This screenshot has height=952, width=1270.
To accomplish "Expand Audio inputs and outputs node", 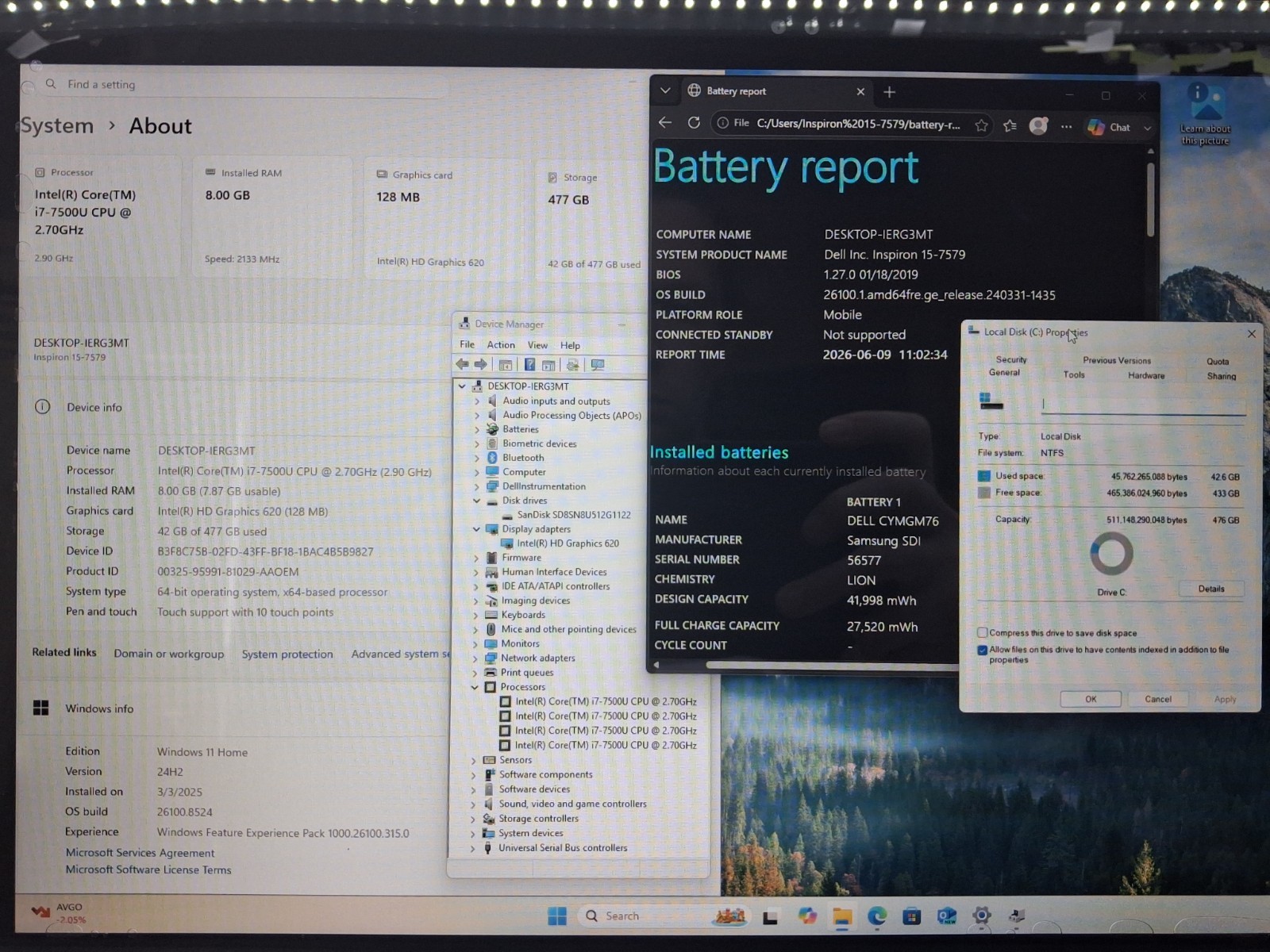I will (477, 401).
